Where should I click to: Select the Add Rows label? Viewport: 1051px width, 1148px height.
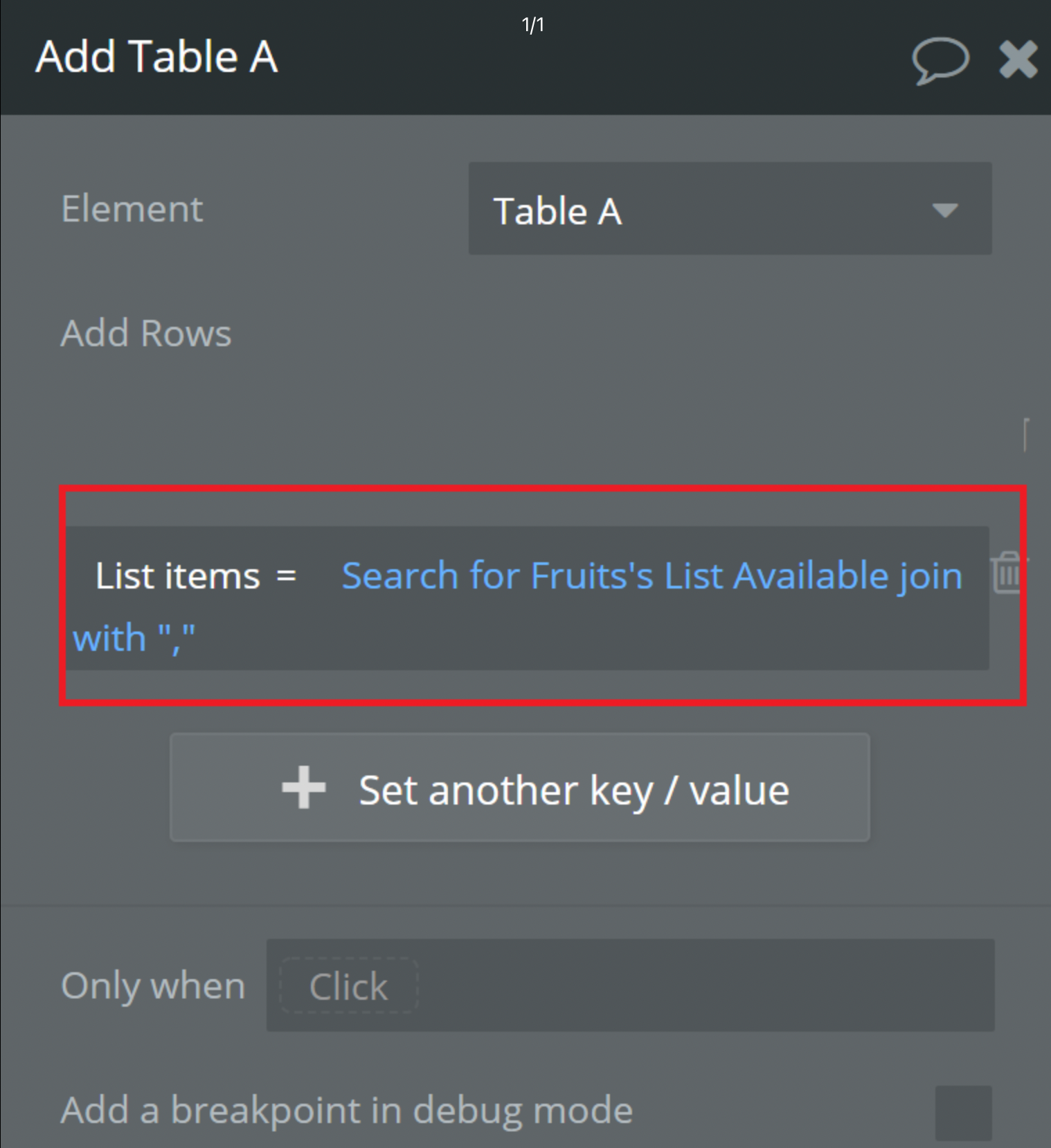(x=146, y=333)
